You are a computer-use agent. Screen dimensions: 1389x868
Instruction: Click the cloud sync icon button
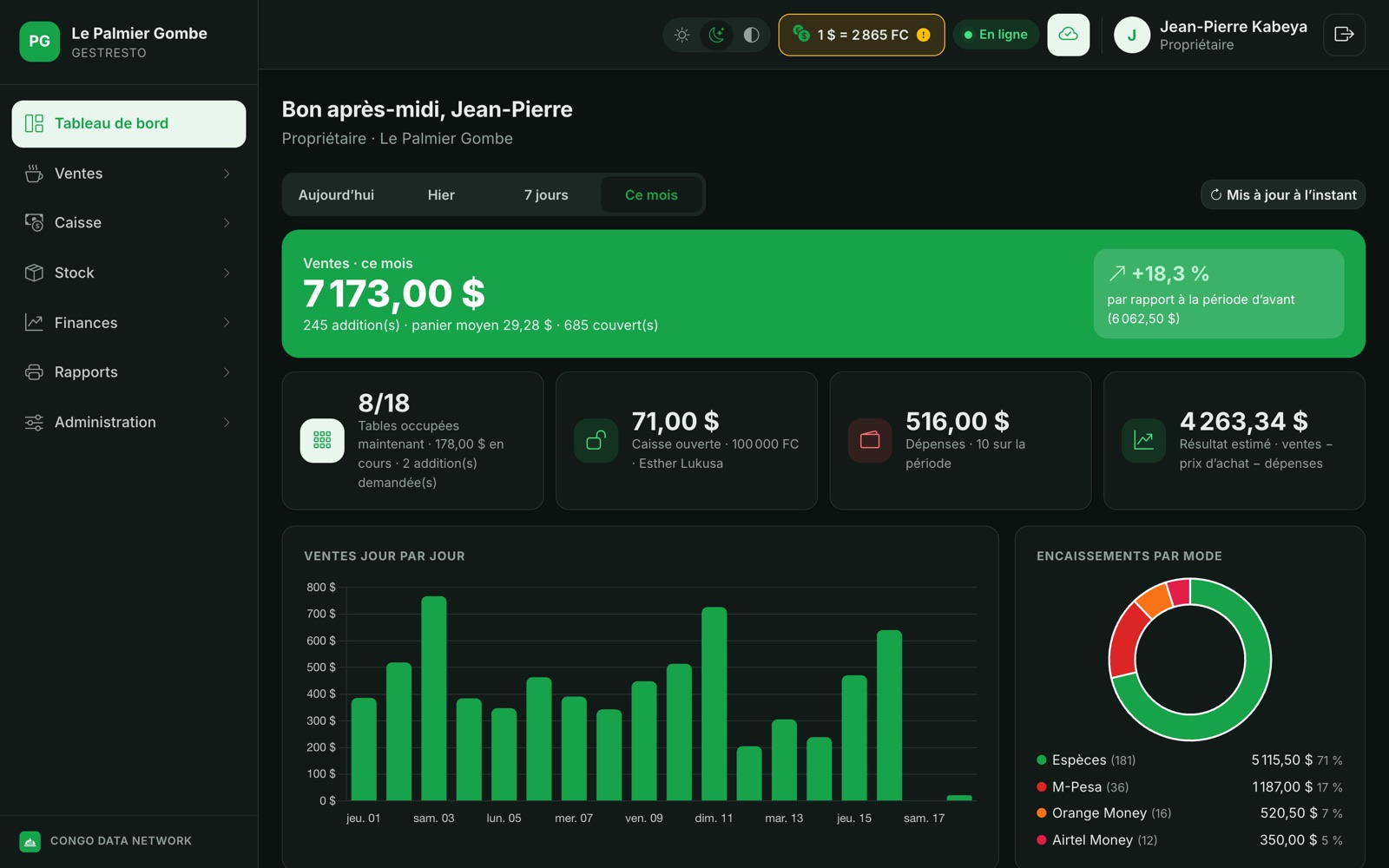[1069, 35]
